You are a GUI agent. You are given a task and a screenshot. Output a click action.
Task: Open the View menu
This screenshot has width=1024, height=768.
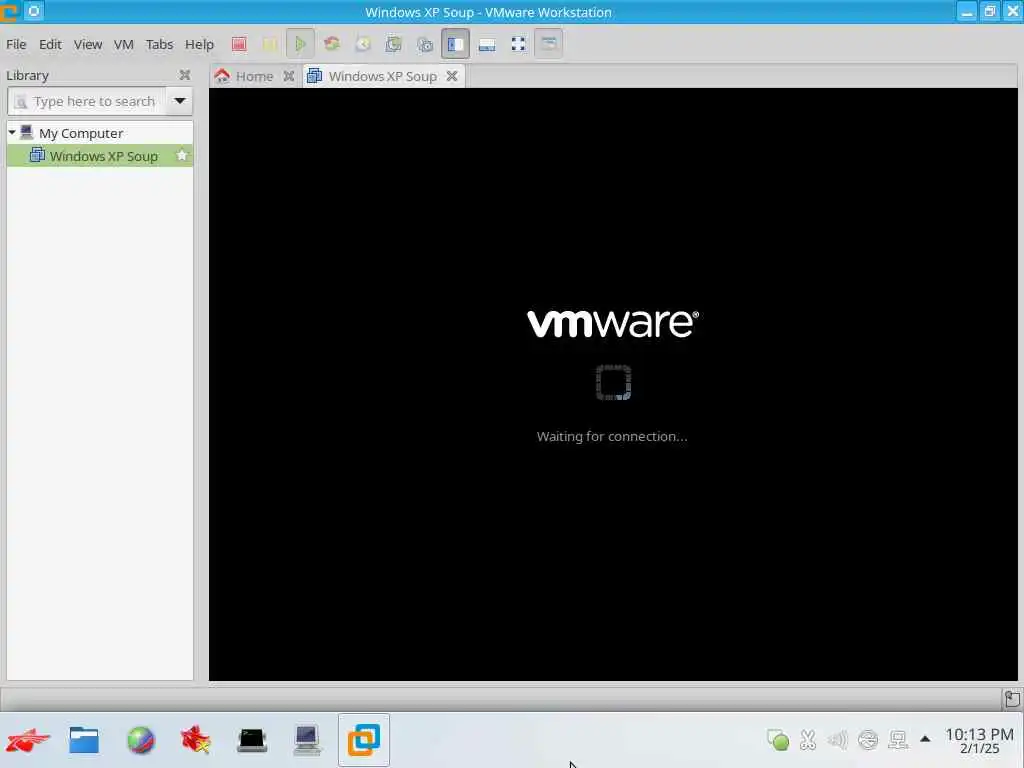pyautogui.click(x=88, y=44)
